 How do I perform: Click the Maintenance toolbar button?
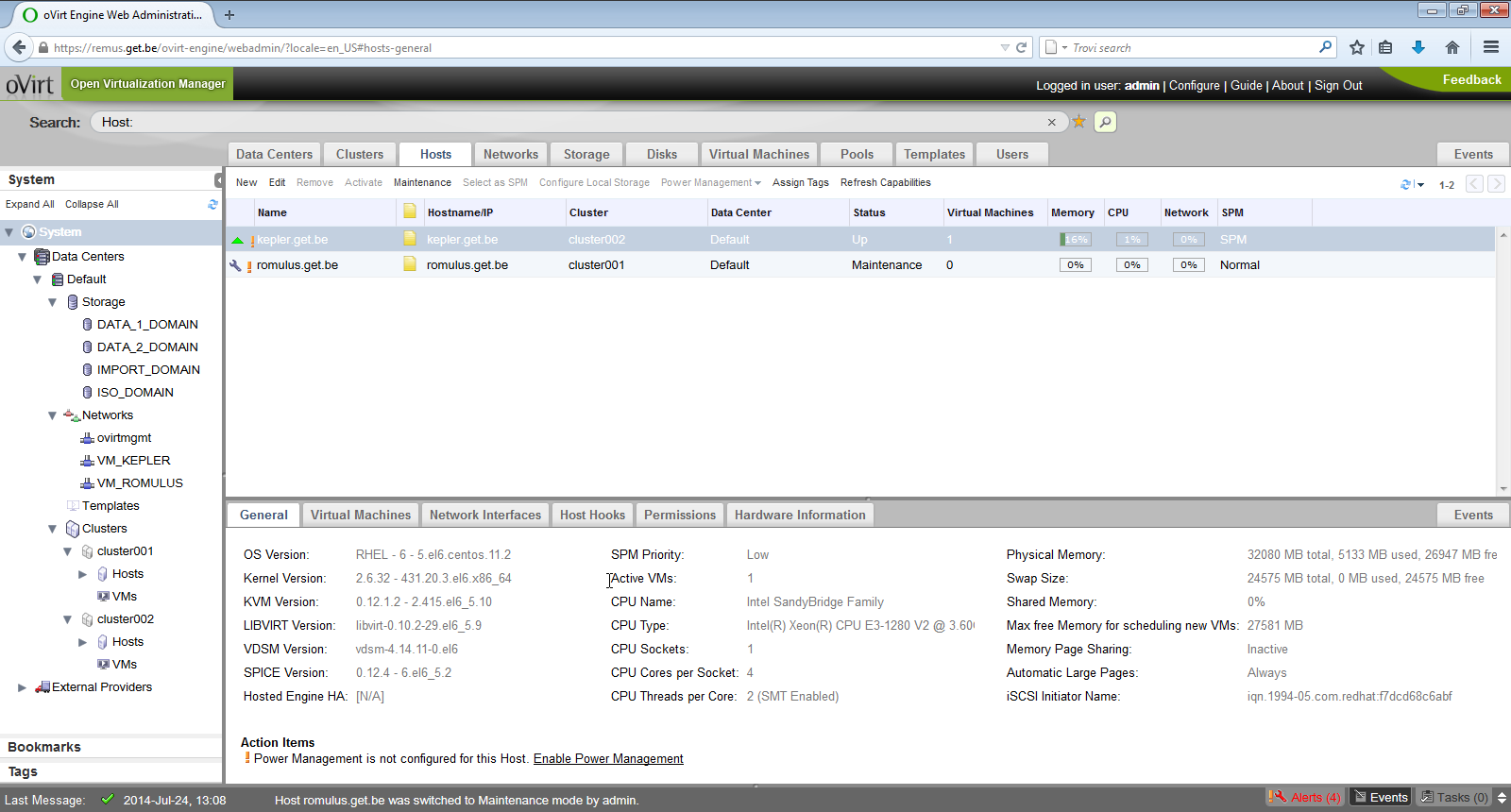[x=422, y=183]
